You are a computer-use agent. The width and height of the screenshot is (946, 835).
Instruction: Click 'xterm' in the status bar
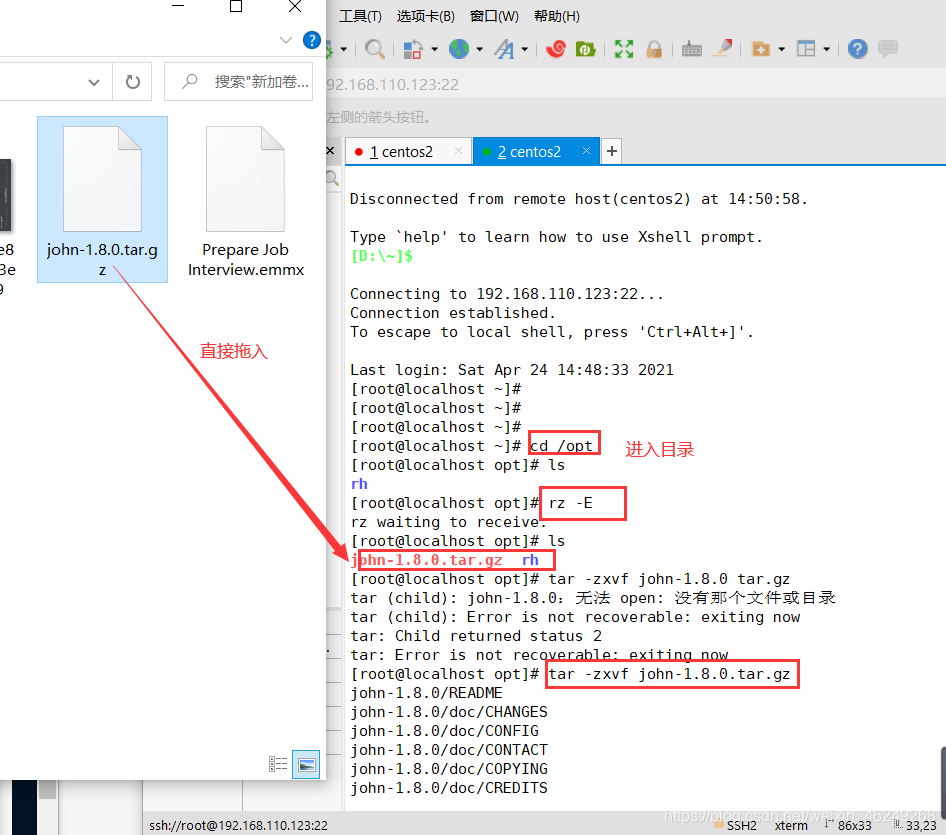pos(791,825)
